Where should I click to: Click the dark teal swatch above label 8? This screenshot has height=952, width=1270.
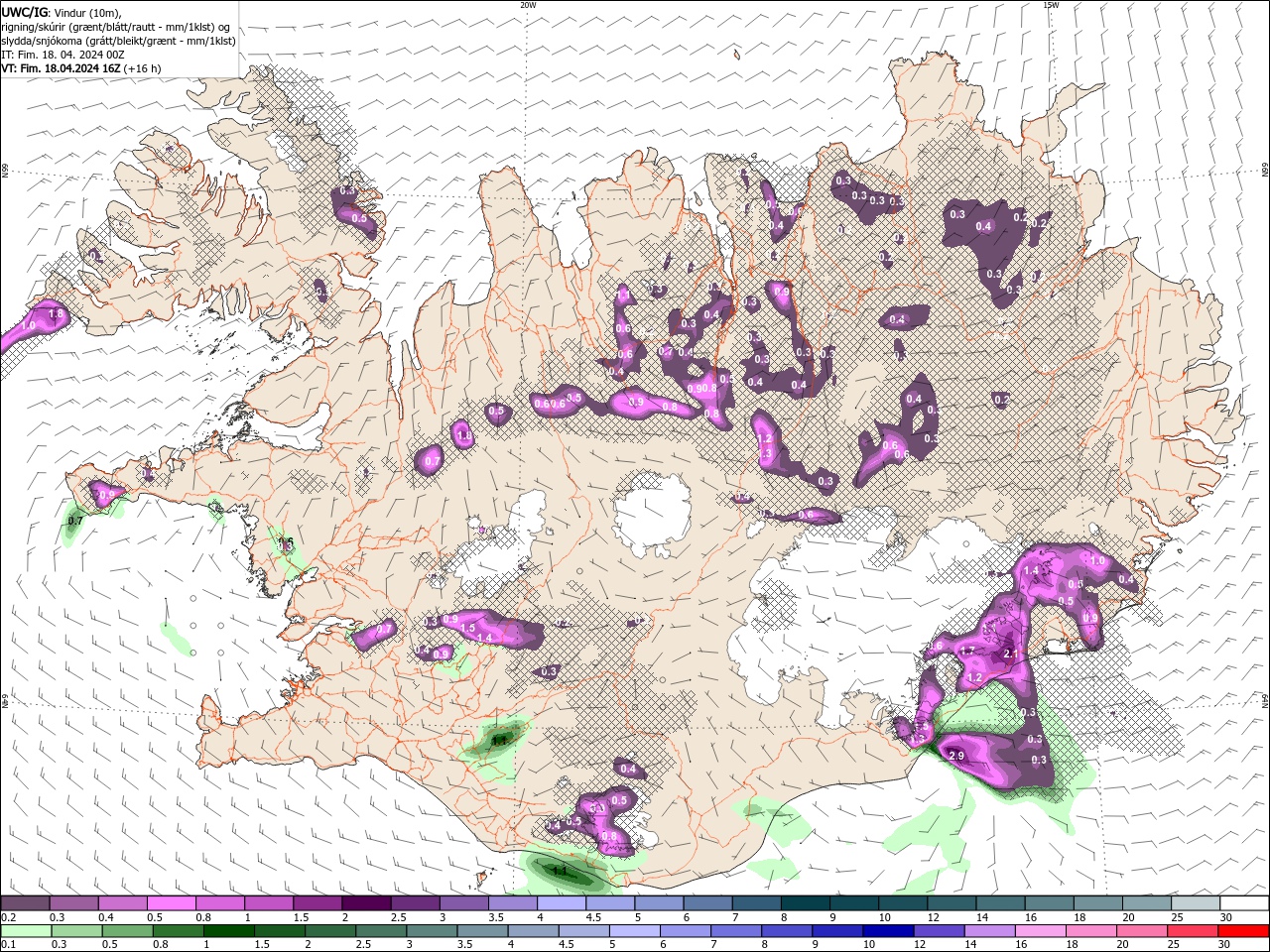coord(804,903)
